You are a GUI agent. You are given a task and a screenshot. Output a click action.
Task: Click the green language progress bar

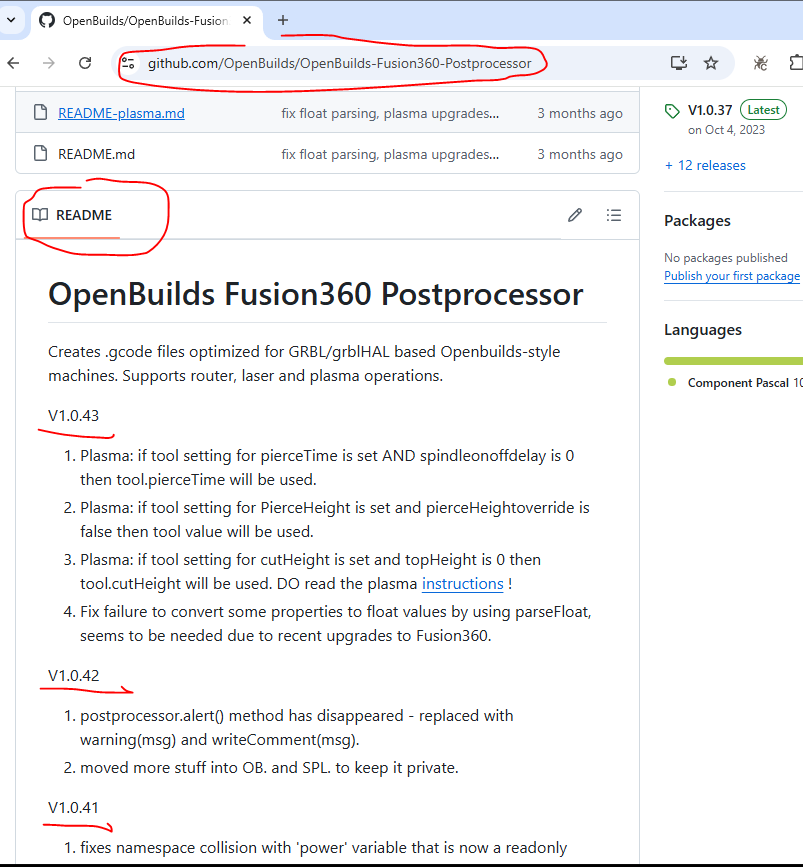(733, 361)
